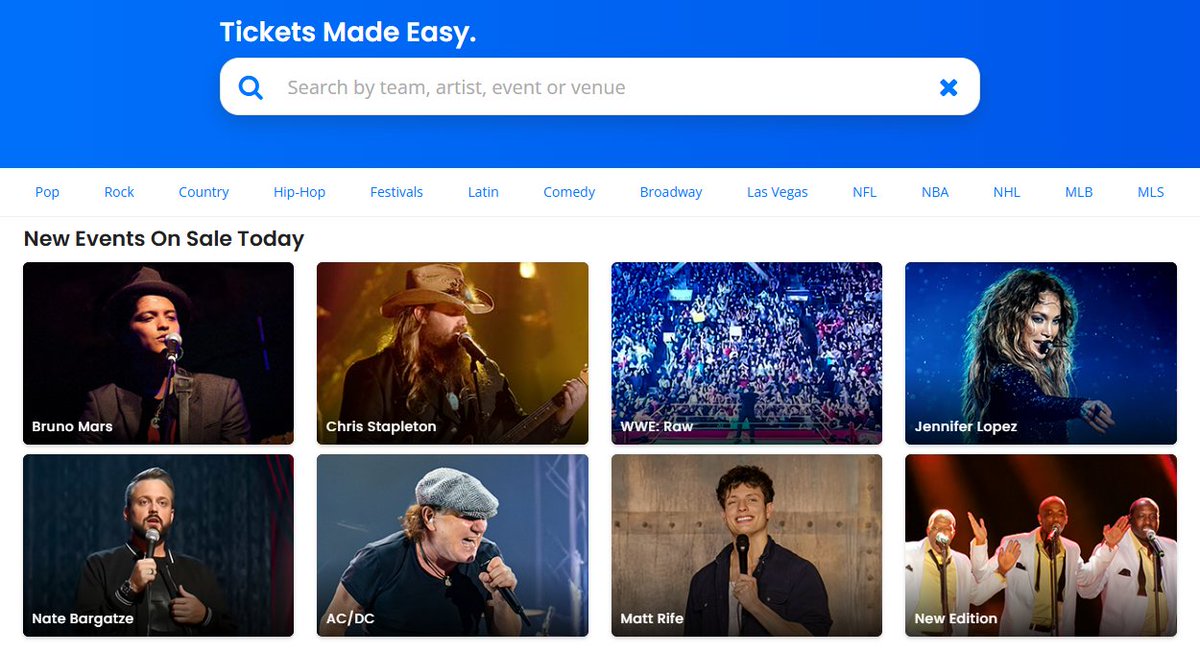
Task: Browse Comedy events
Action: (569, 192)
